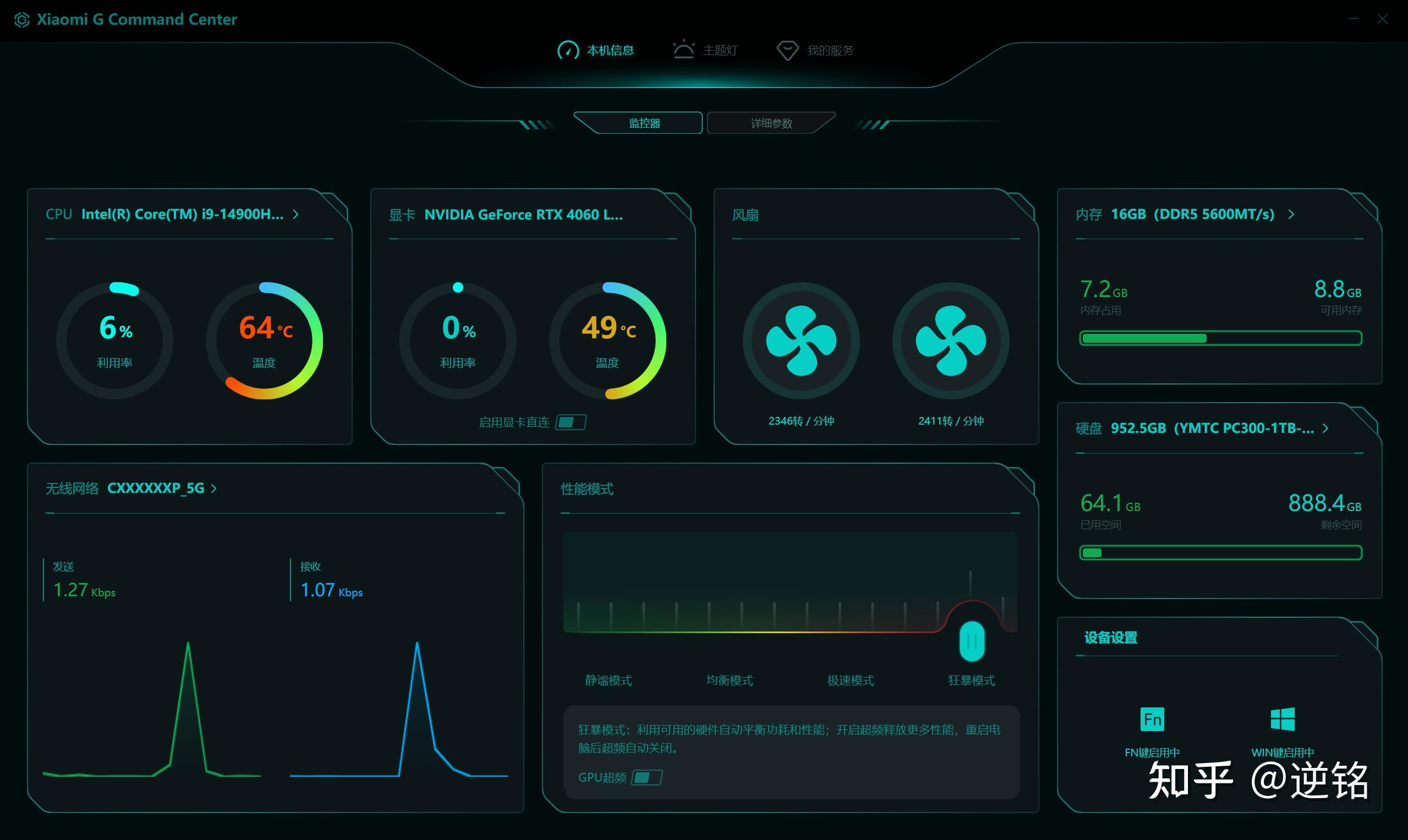This screenshot has width=1408, height=840.
Task: Click the disk usage progress bar
Action: [x=1220, y=552]
